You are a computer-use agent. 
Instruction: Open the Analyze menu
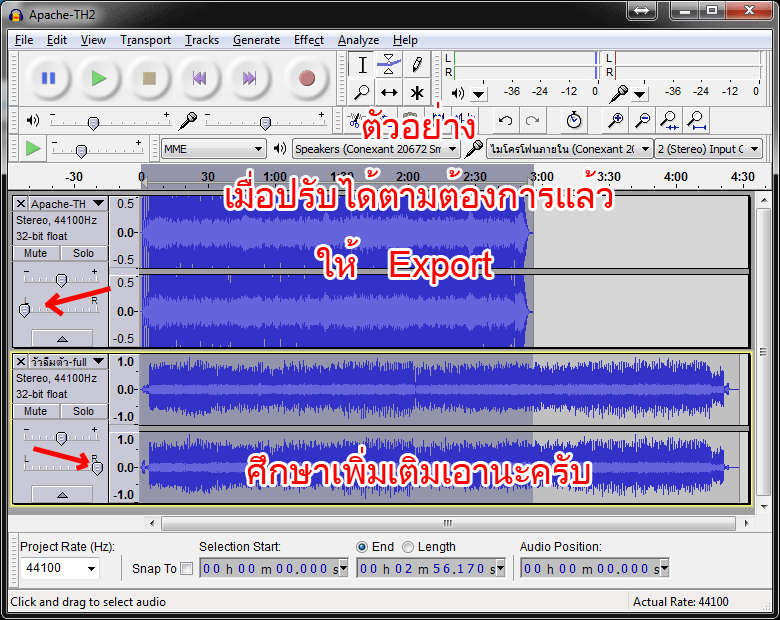tap(358, 40)
